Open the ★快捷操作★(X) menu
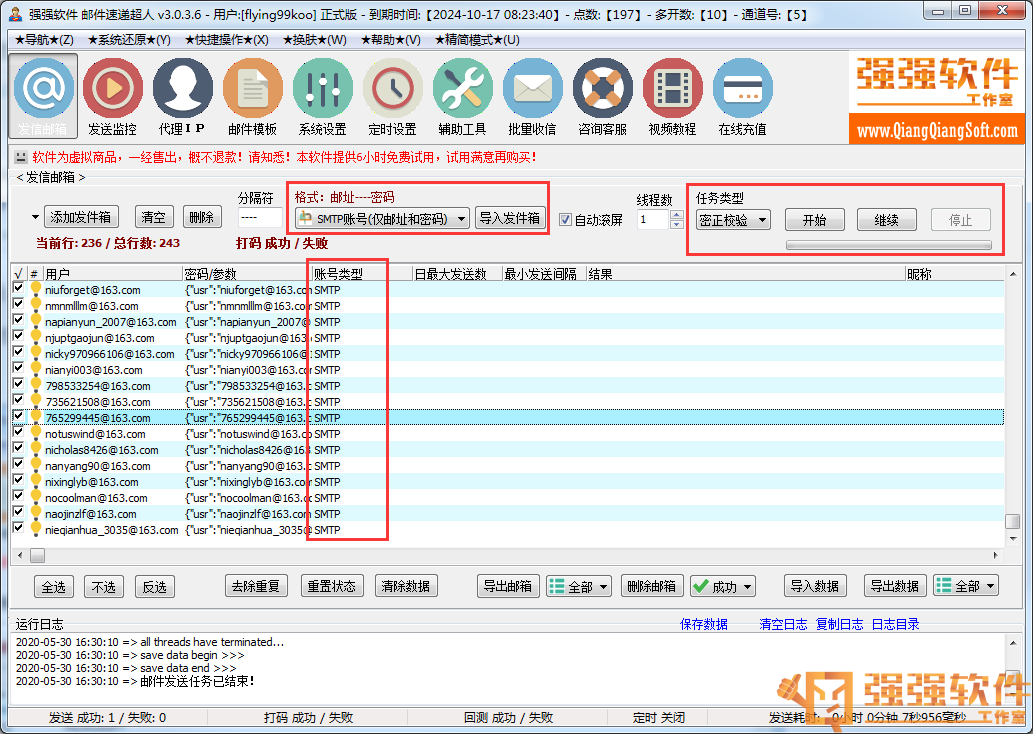The height and width of the screenshot is (734, 1033). [x=227, y=40]
